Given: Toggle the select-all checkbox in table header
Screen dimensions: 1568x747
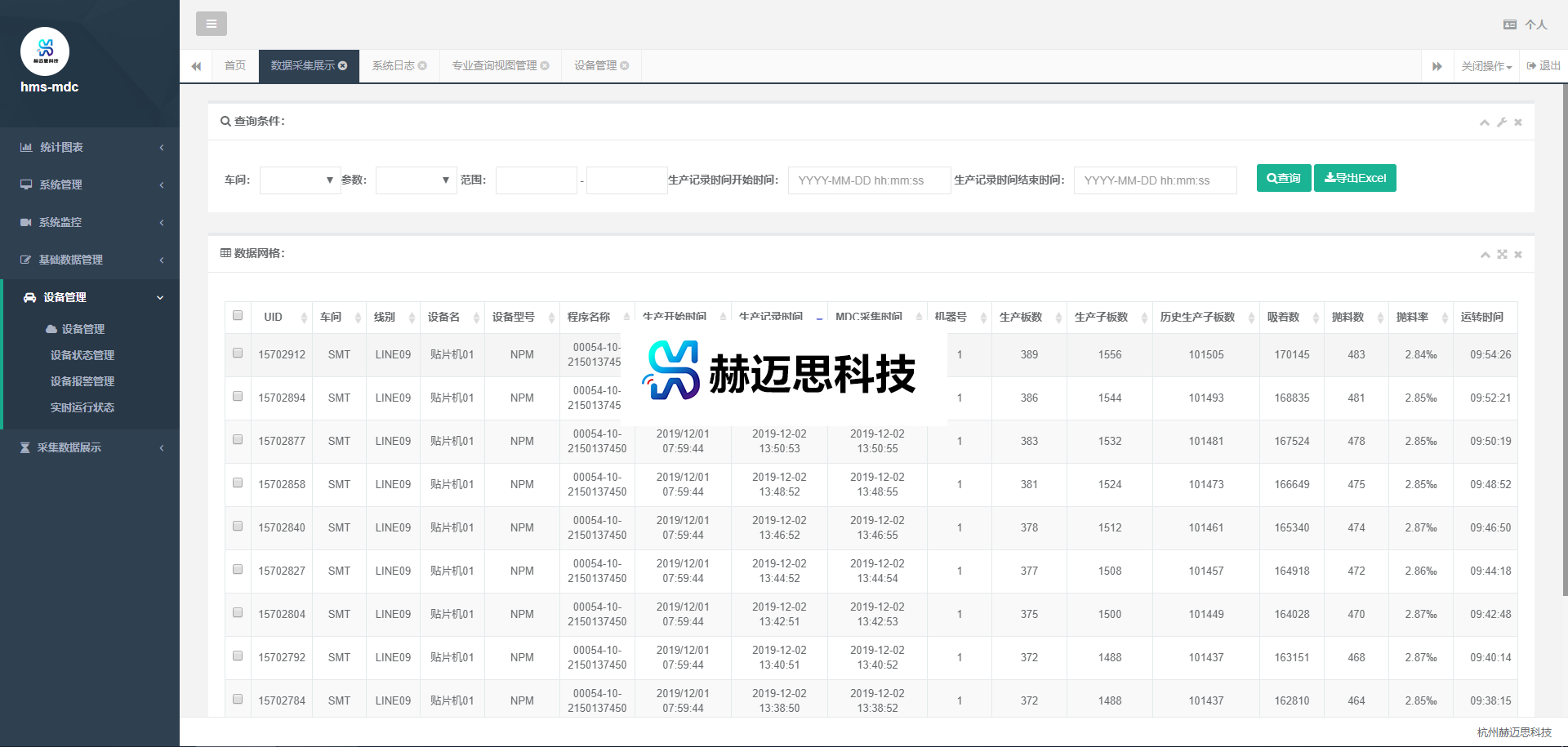Looking at the screenshot, I should 238,315.
